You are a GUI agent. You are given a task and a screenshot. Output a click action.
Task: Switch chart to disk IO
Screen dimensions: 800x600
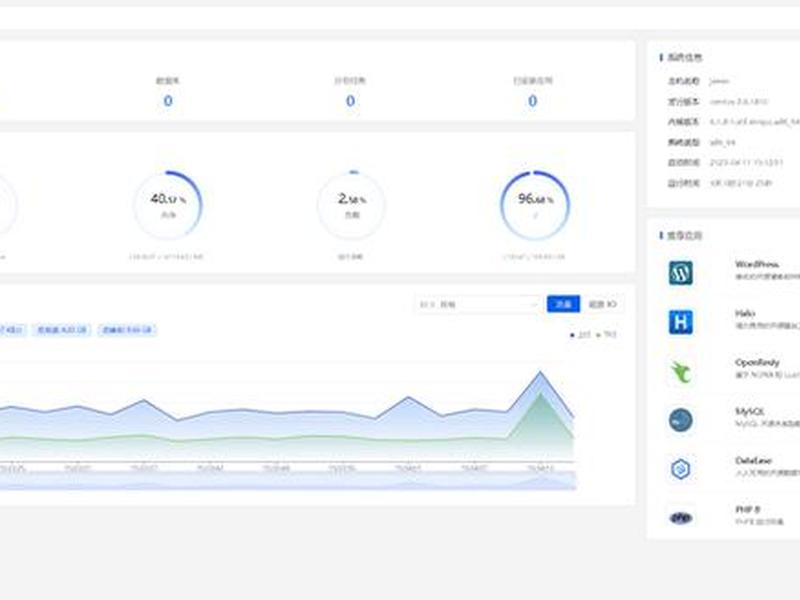point(603,304)
